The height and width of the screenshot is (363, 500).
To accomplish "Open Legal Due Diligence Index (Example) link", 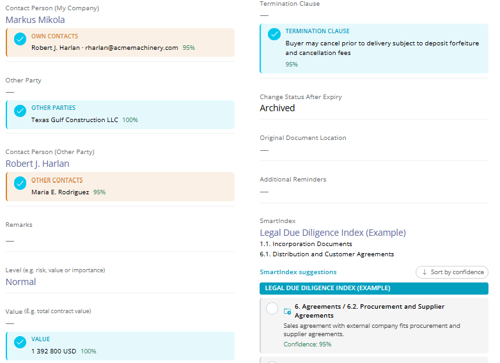I will 333,233.
